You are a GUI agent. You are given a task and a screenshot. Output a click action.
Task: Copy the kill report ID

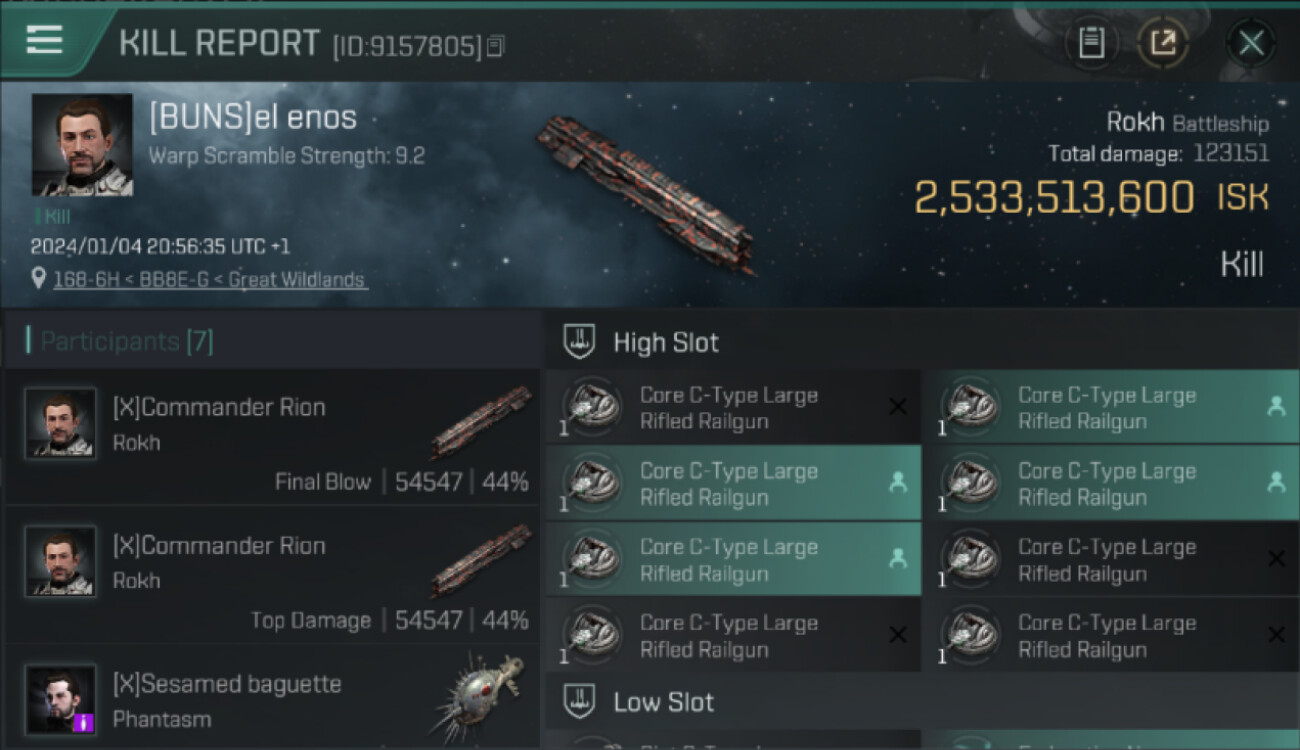coord(496,46)
